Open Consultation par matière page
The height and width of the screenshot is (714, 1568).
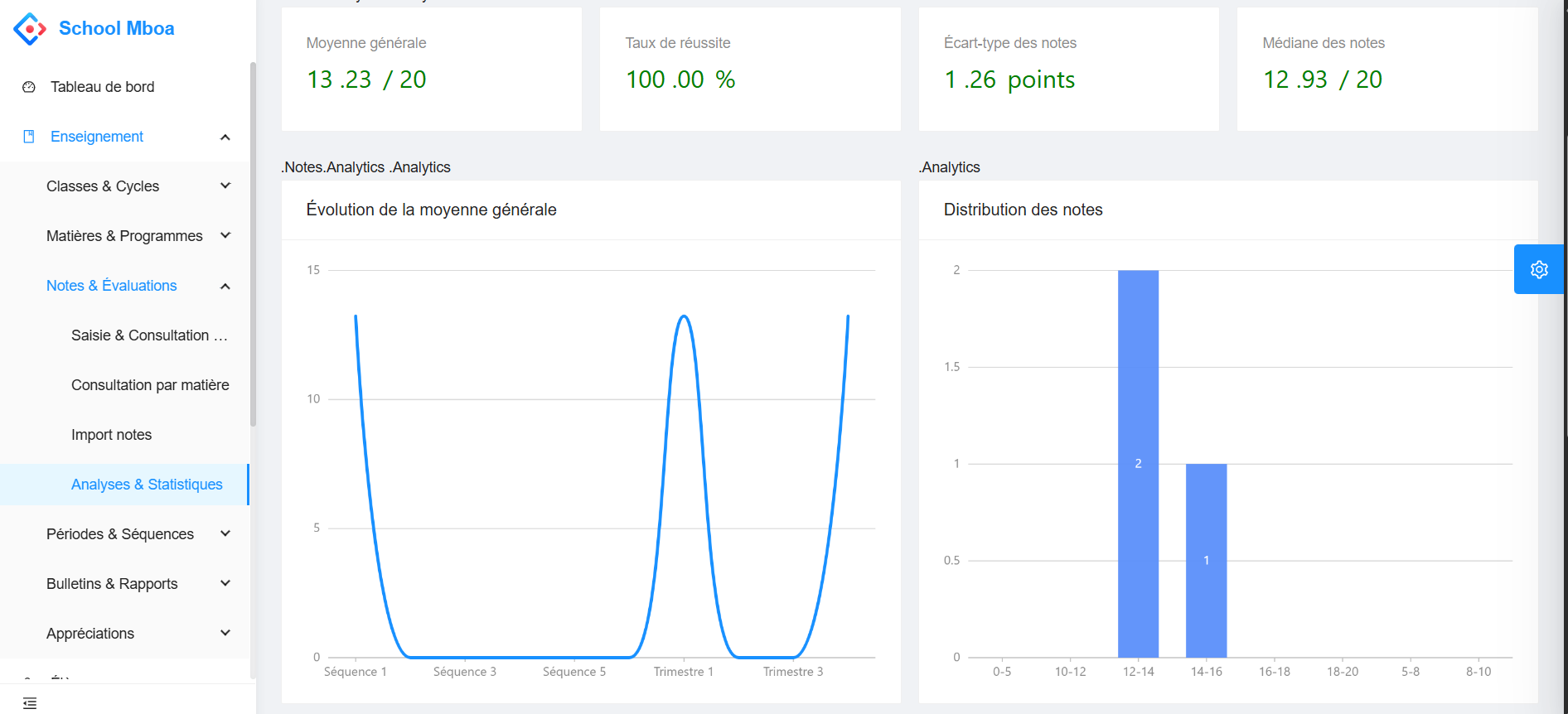pos(150,385)
